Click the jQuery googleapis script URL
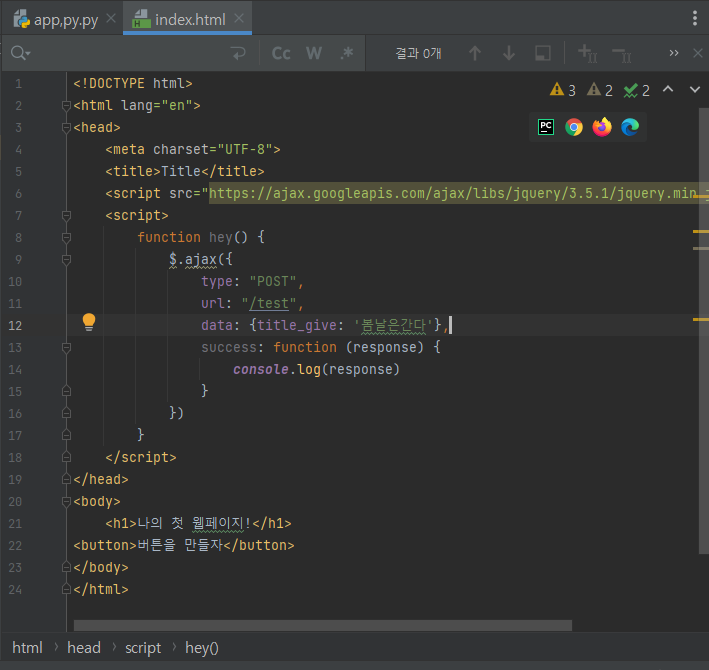The image size is (709, 670). 458,193
